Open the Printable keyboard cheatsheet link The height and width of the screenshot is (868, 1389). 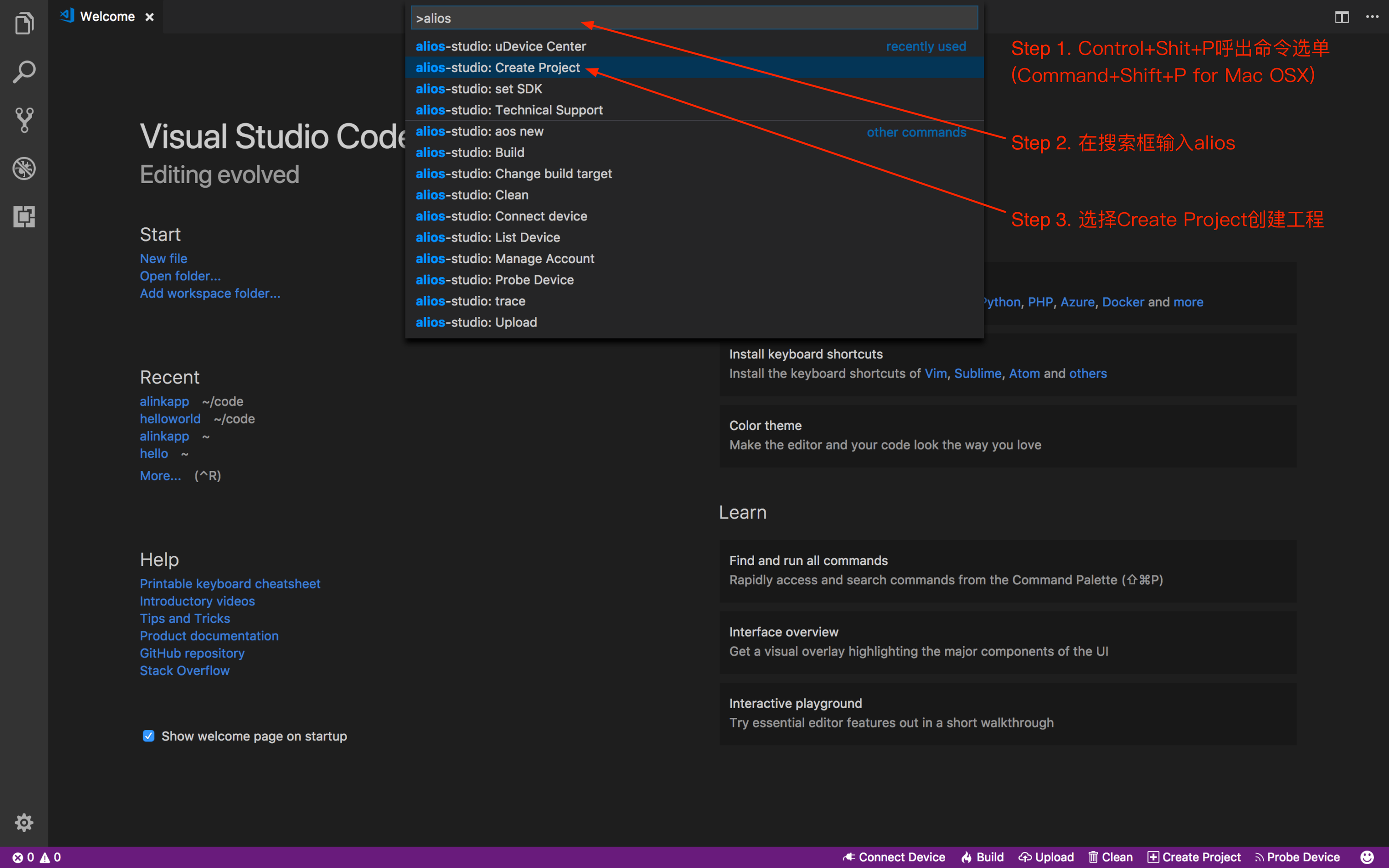coord(230,584)
